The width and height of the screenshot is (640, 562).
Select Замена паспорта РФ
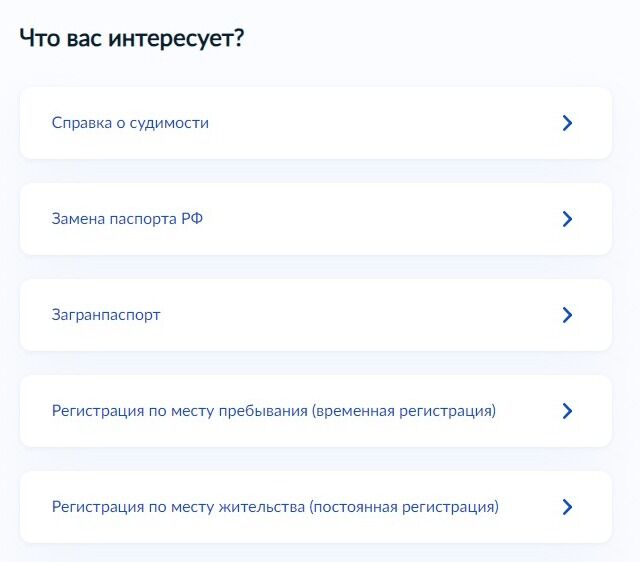(316, 219)
